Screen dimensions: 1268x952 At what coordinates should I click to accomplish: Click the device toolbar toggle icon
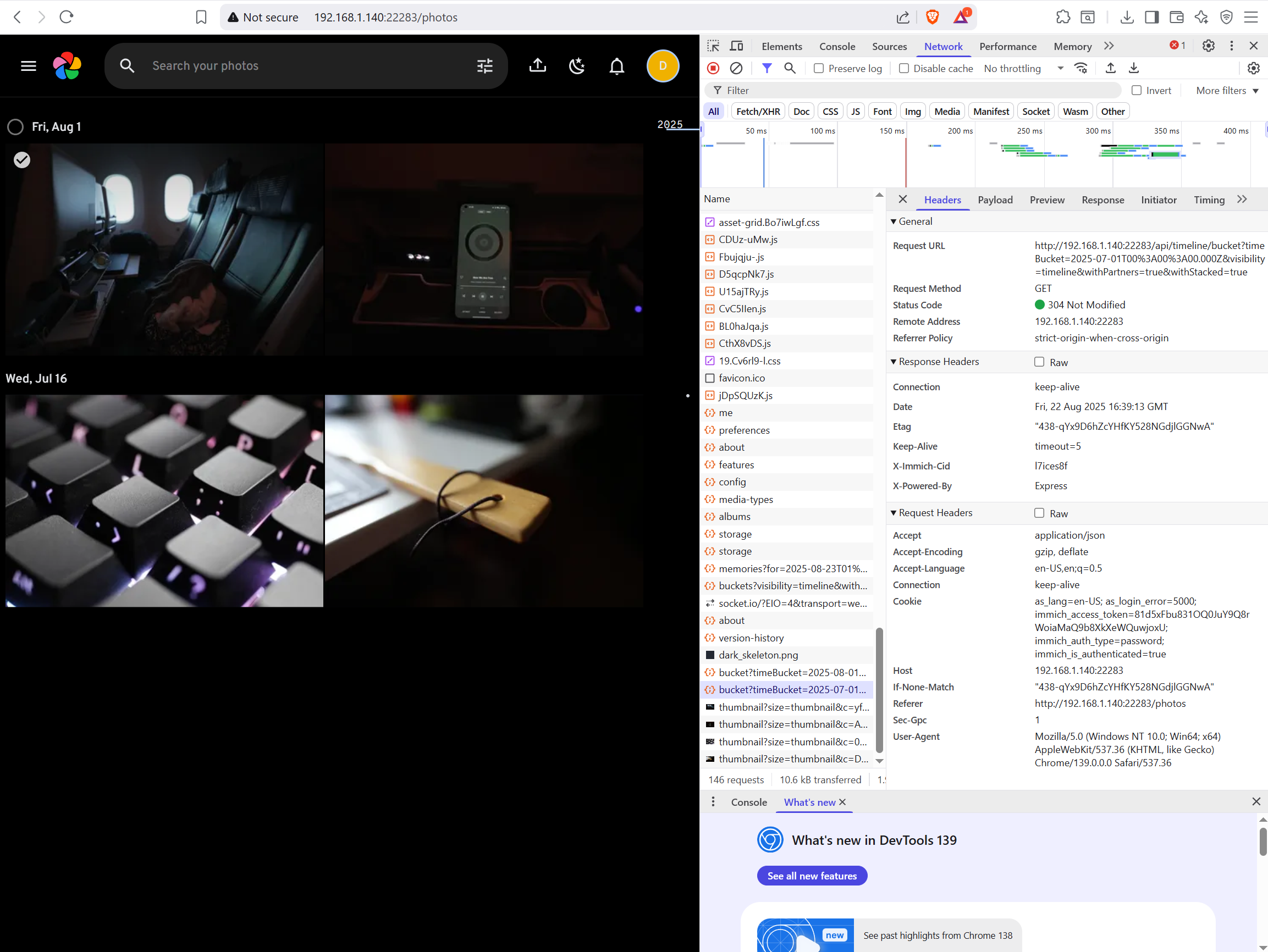736,46
